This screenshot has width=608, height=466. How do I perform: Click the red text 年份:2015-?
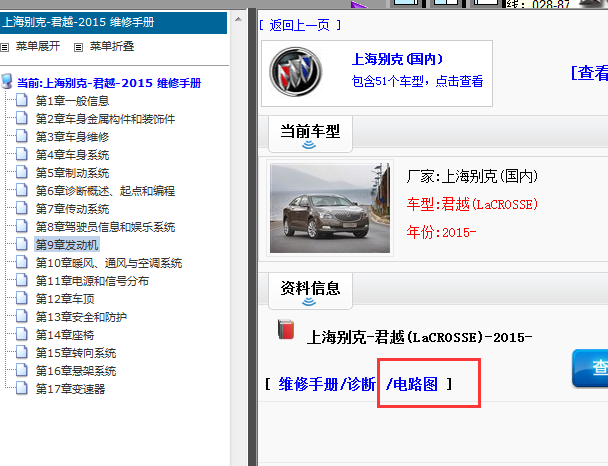(x=441, y=233)
